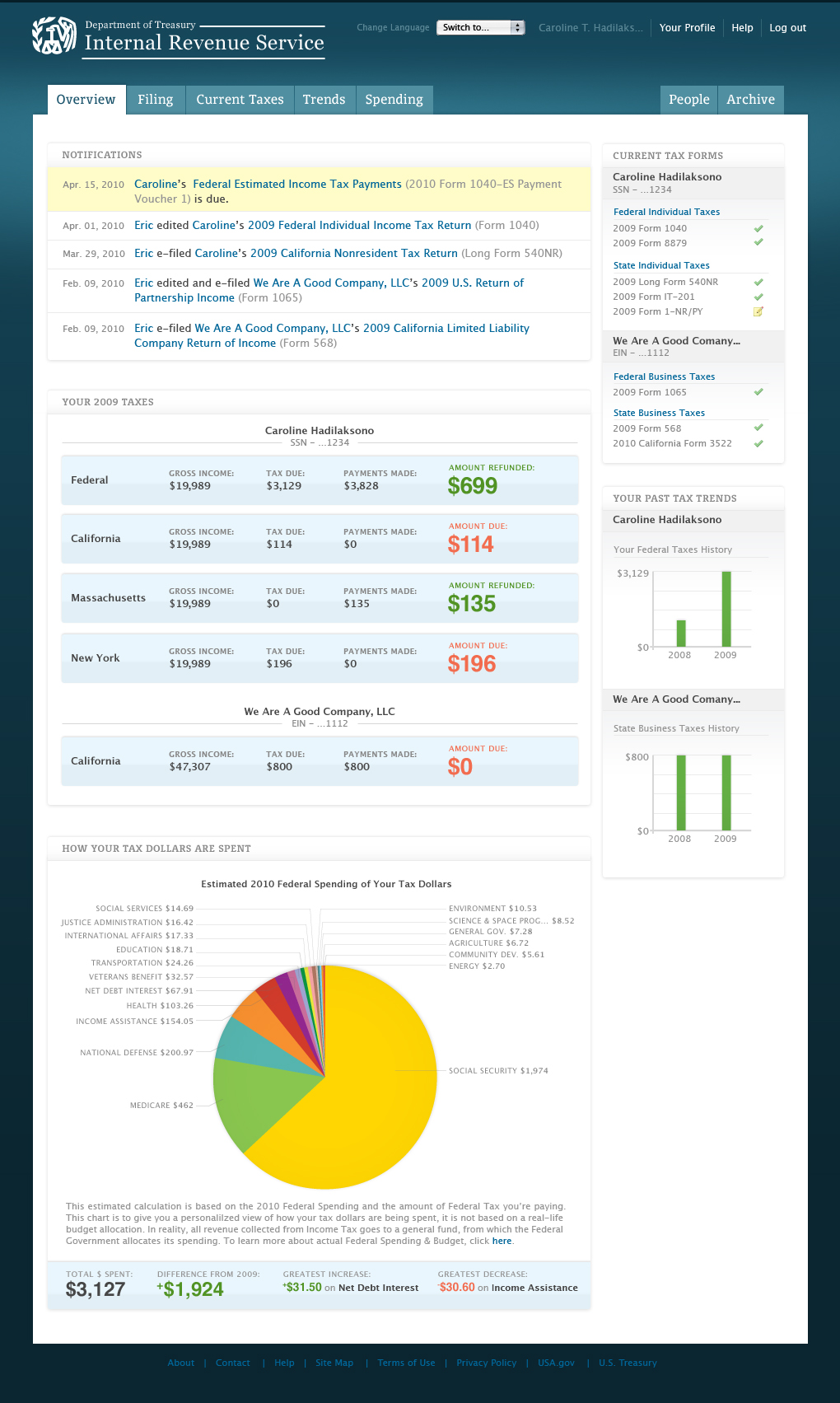Open Terms of Use footer link
This screenshot has height=1403, width=840.
click(x=406, y=1363)
